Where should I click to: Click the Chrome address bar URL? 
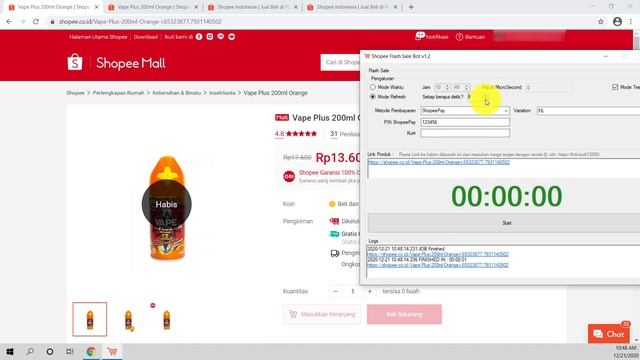coord(140,22)
